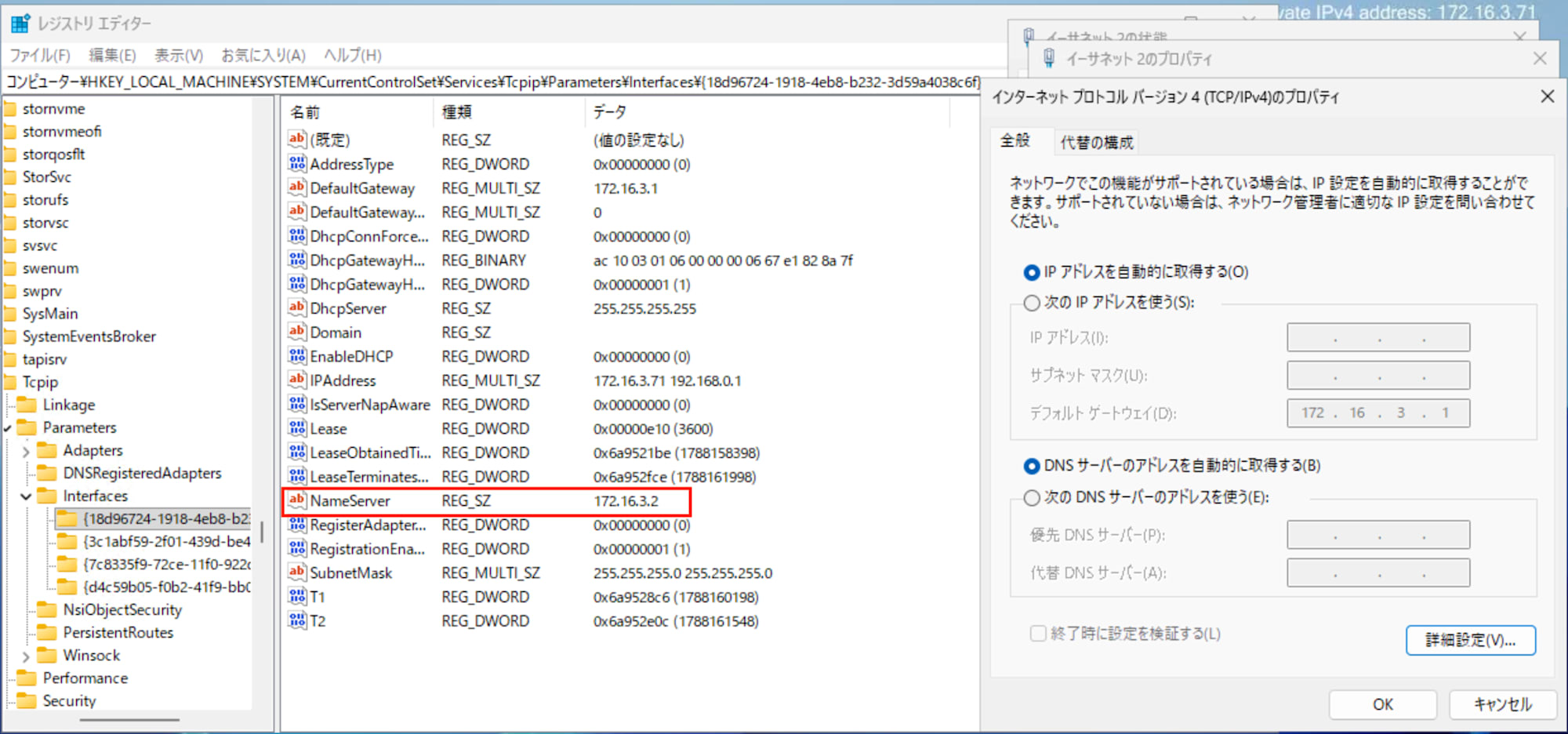1568x734 pixels.
Task: Expand the Winsock tree node
Action: [x=26, y=656]
